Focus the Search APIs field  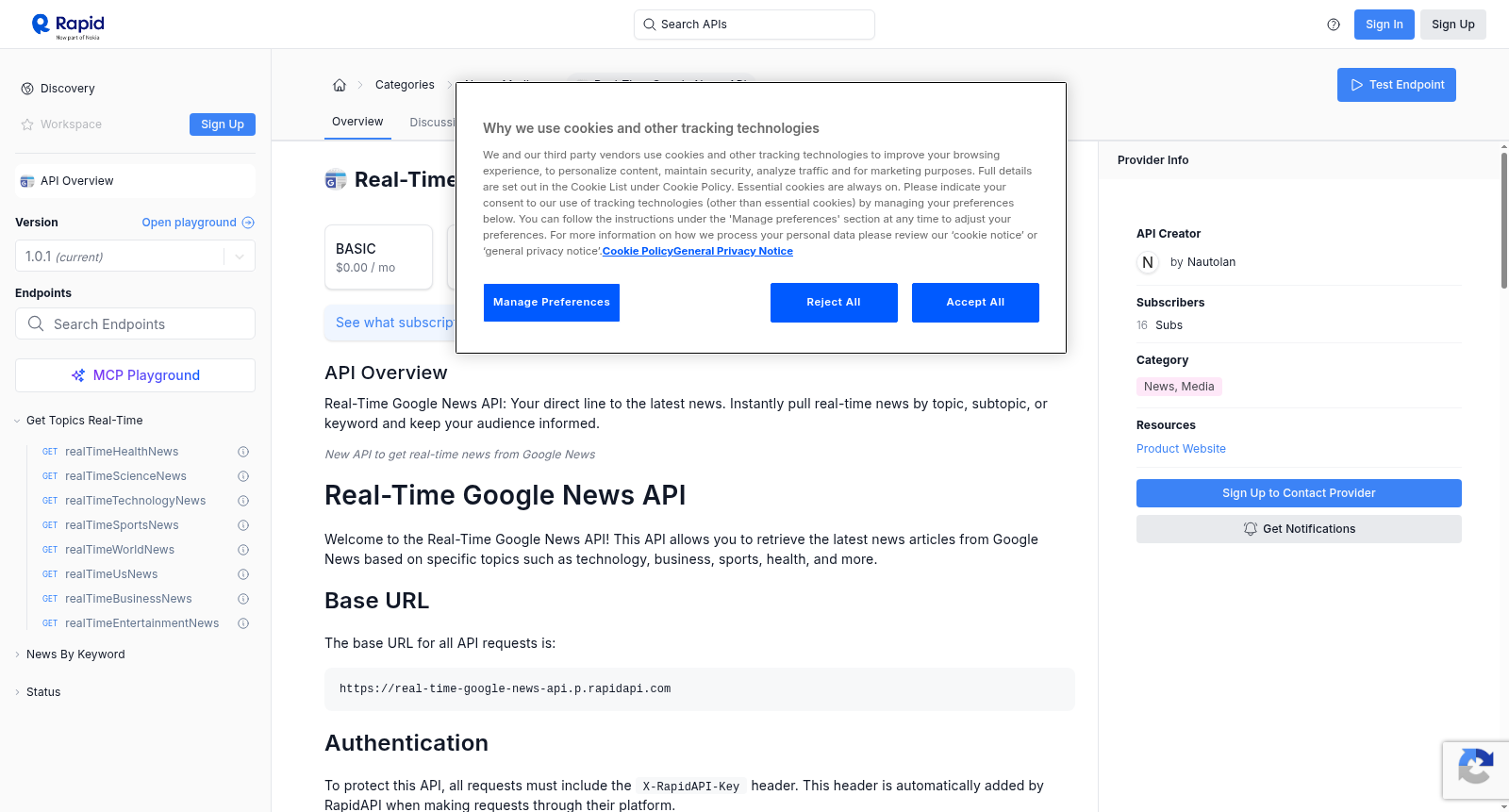point(754,25)
